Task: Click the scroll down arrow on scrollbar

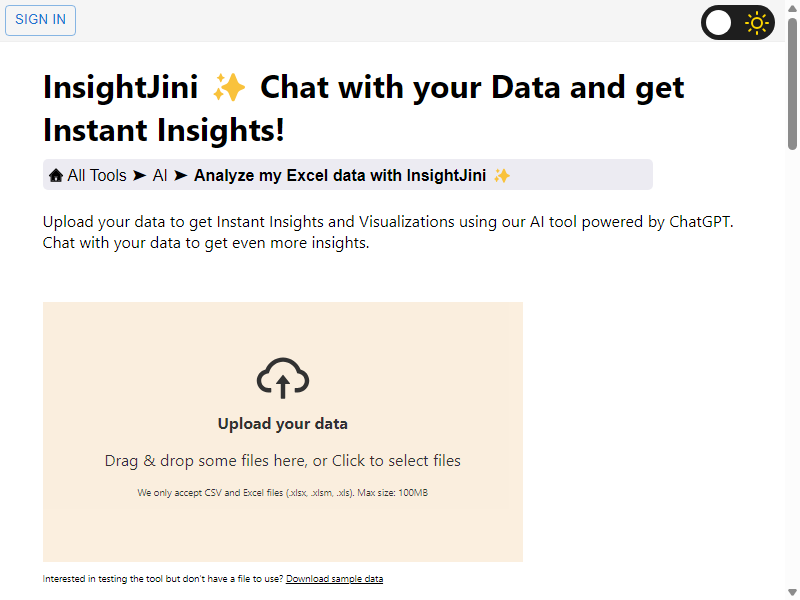Action: coord(792,592)
